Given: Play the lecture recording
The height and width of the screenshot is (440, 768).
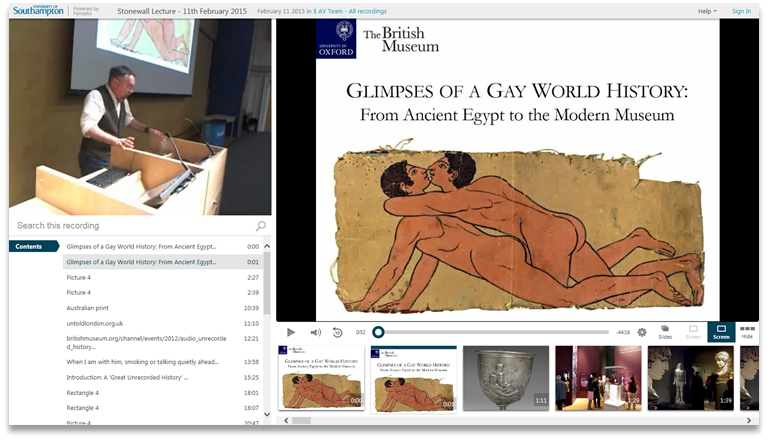Looking at the screenshot, I should click(x=291, y=332).
